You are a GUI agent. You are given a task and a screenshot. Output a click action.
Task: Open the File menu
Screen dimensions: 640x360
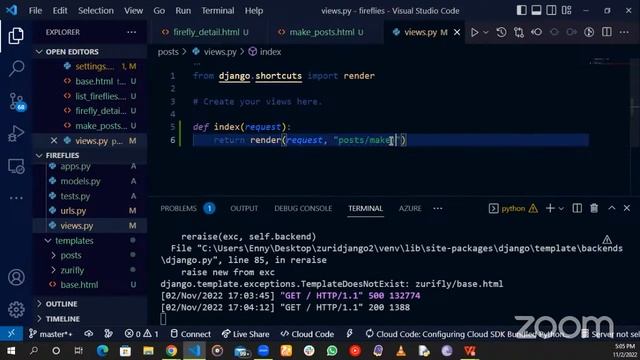click(36, 11)
